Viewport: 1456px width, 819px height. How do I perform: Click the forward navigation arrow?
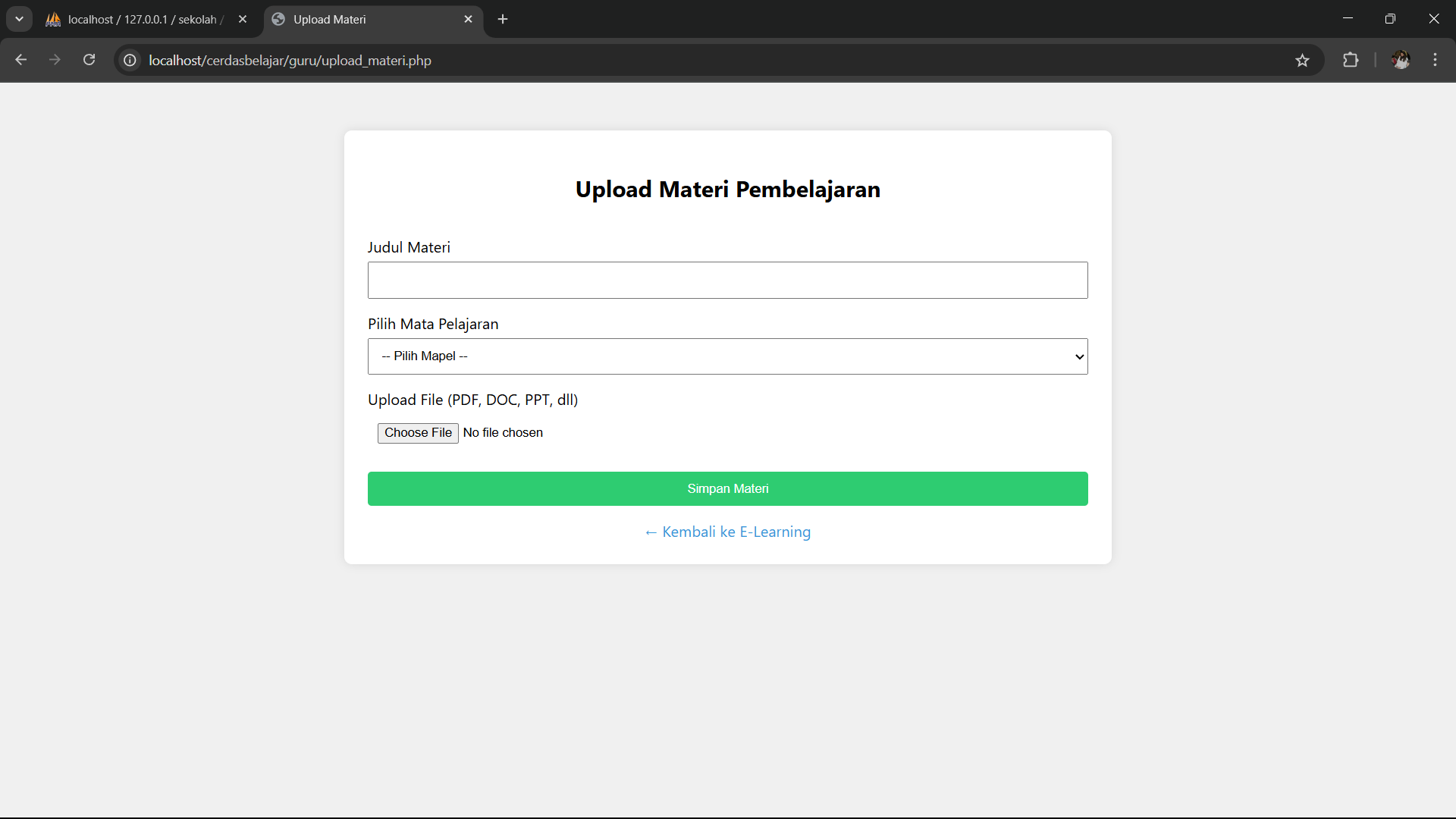(55, 60)
